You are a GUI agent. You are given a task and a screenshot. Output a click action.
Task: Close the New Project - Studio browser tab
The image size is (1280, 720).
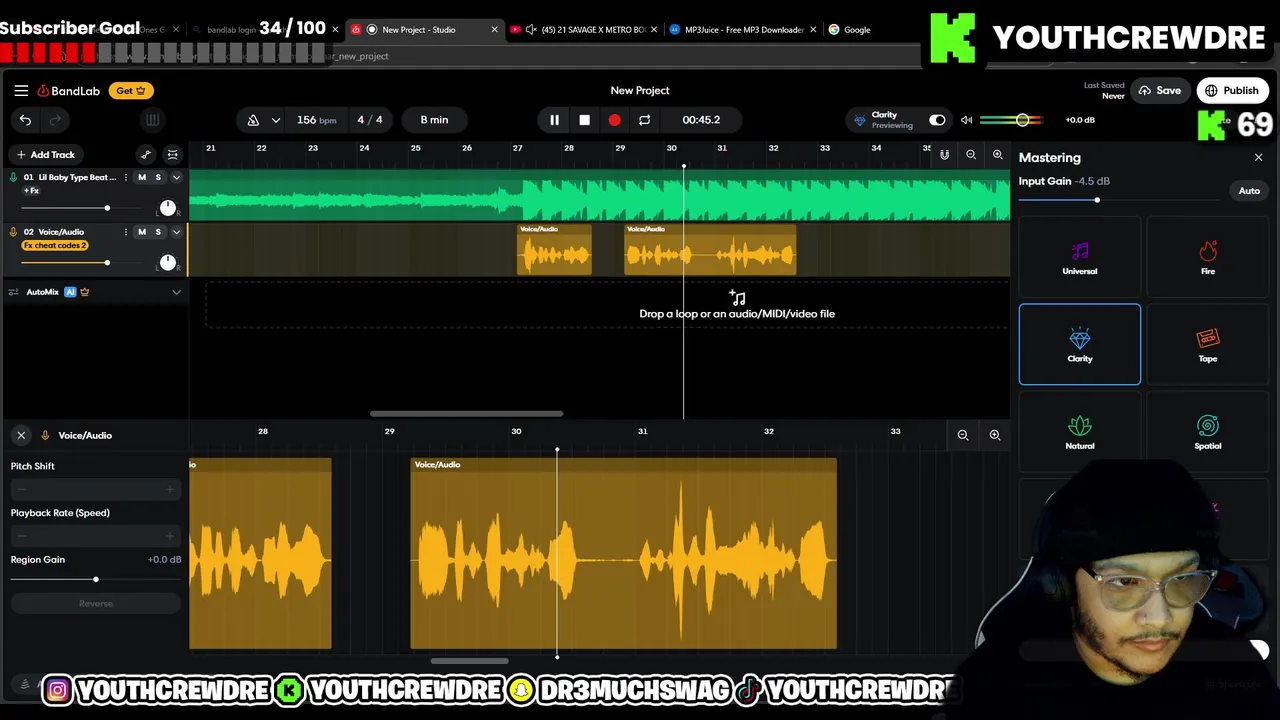(494, 30)
